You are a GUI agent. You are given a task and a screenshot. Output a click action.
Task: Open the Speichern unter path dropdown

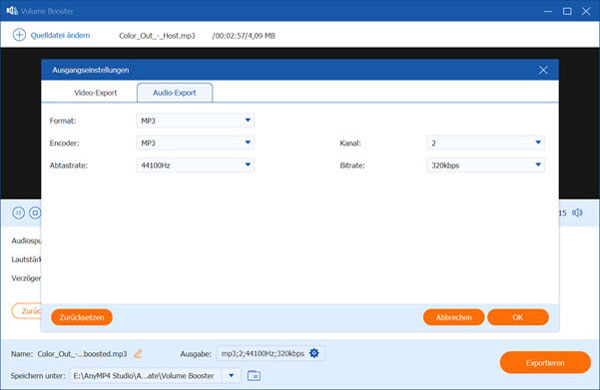click(231, 375)
